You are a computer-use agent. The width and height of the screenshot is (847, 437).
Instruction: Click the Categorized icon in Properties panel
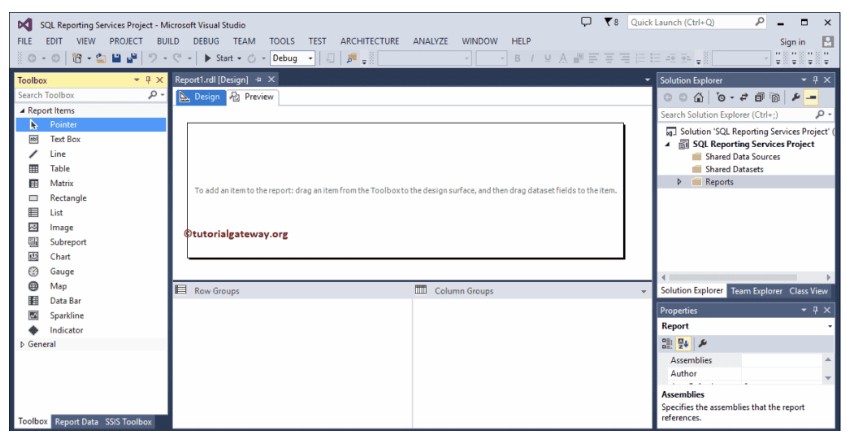pos(667,343)
